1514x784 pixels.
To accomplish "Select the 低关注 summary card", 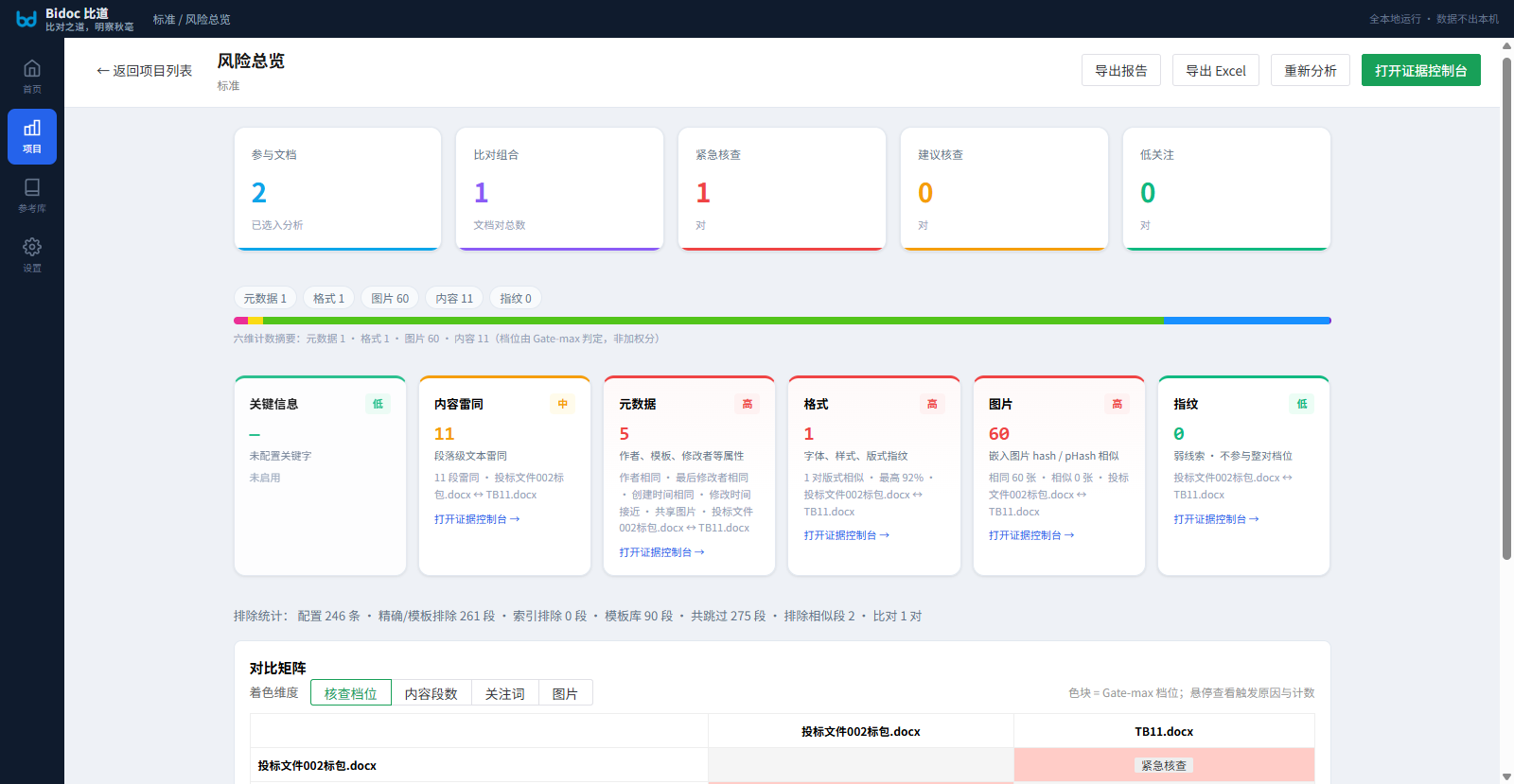I will point(1227,189).
